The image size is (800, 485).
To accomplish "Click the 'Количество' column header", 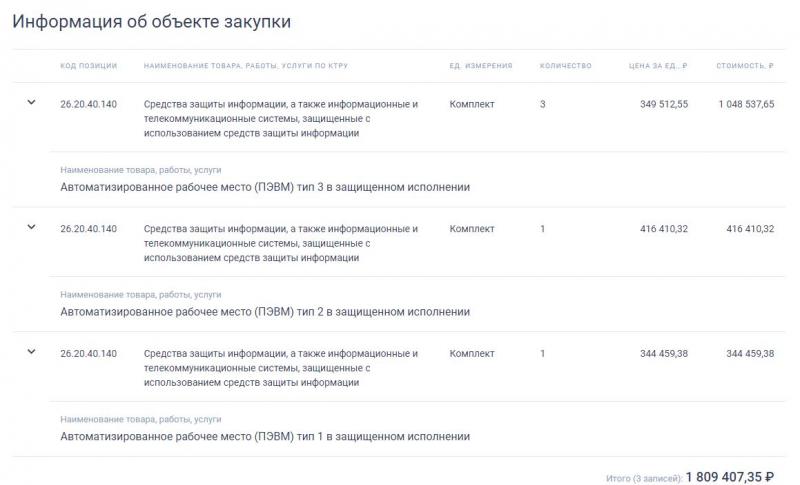I will click(x=566, y=66).
